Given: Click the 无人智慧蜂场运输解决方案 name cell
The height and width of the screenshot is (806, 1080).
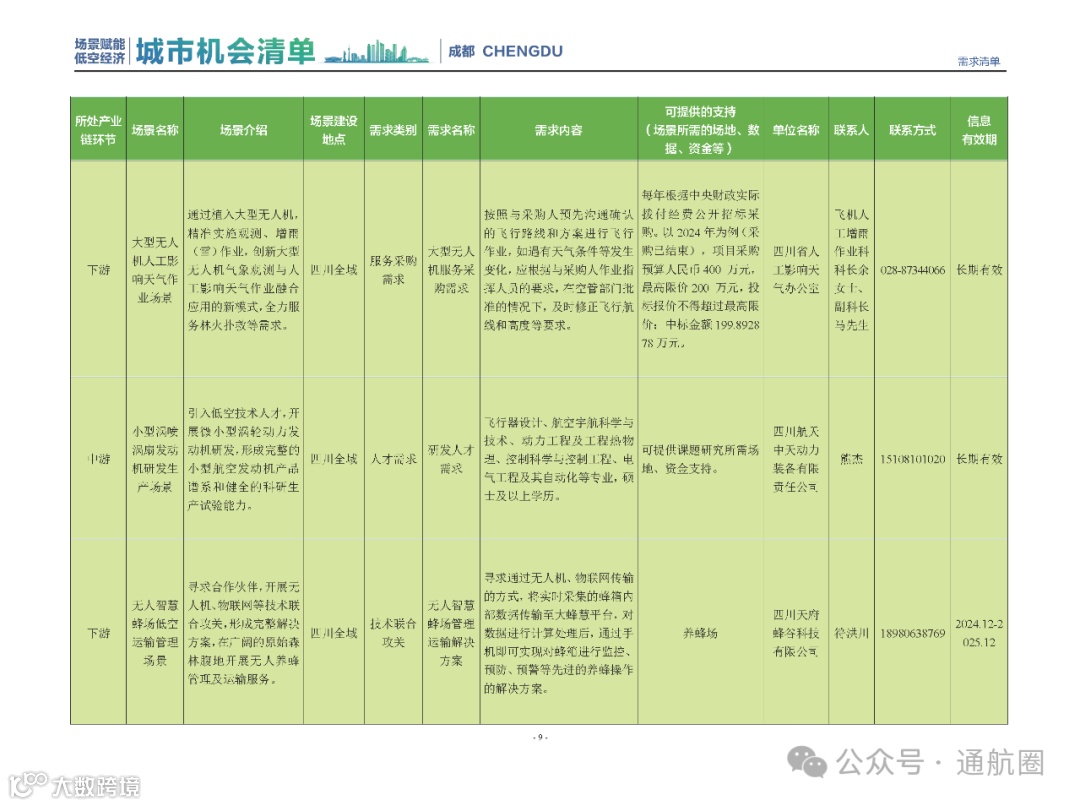Looking at the screenshot, I should (x=450, y=632).
